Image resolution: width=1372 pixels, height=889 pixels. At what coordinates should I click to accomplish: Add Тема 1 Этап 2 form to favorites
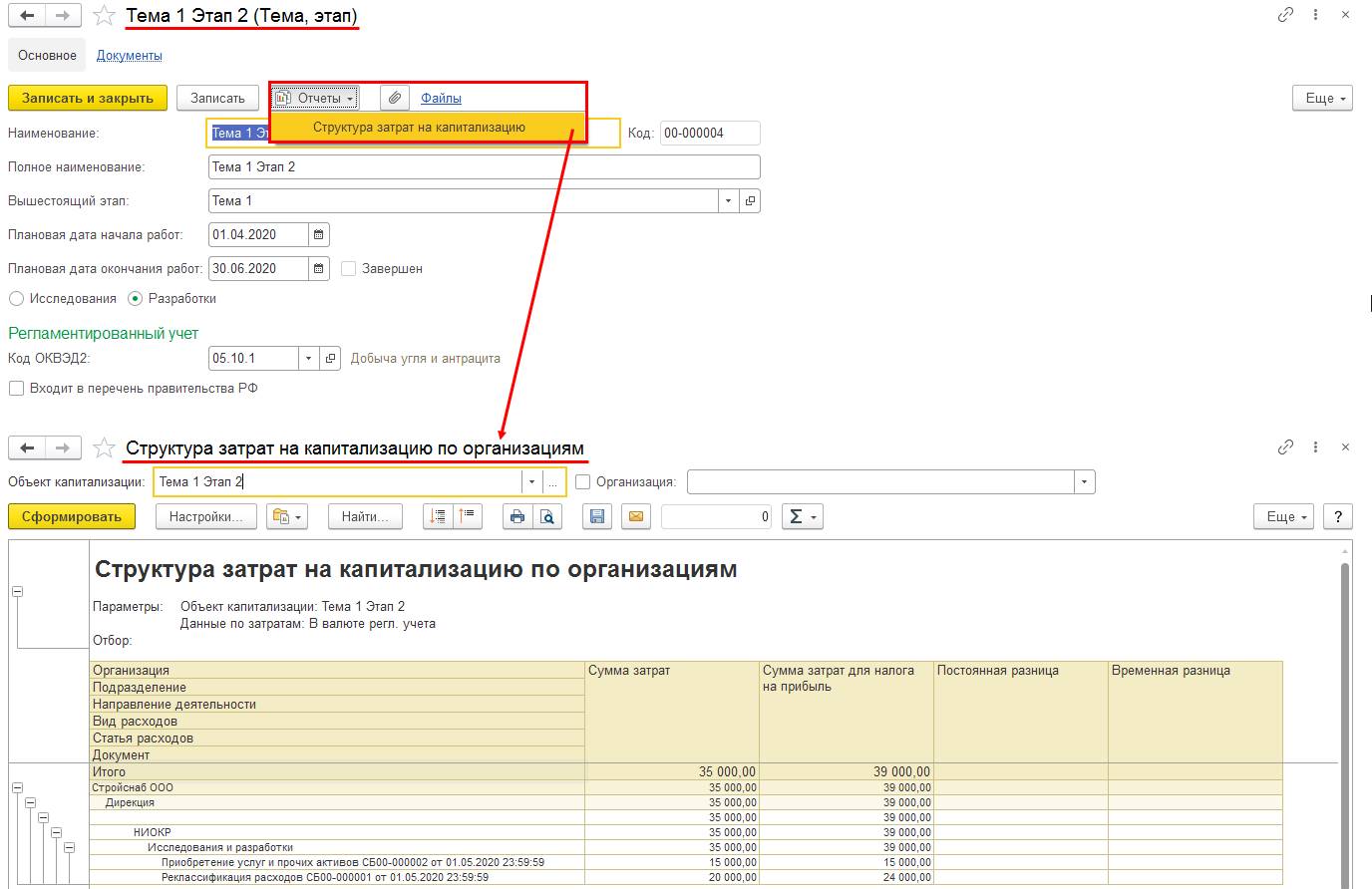[x=103, y=16]
